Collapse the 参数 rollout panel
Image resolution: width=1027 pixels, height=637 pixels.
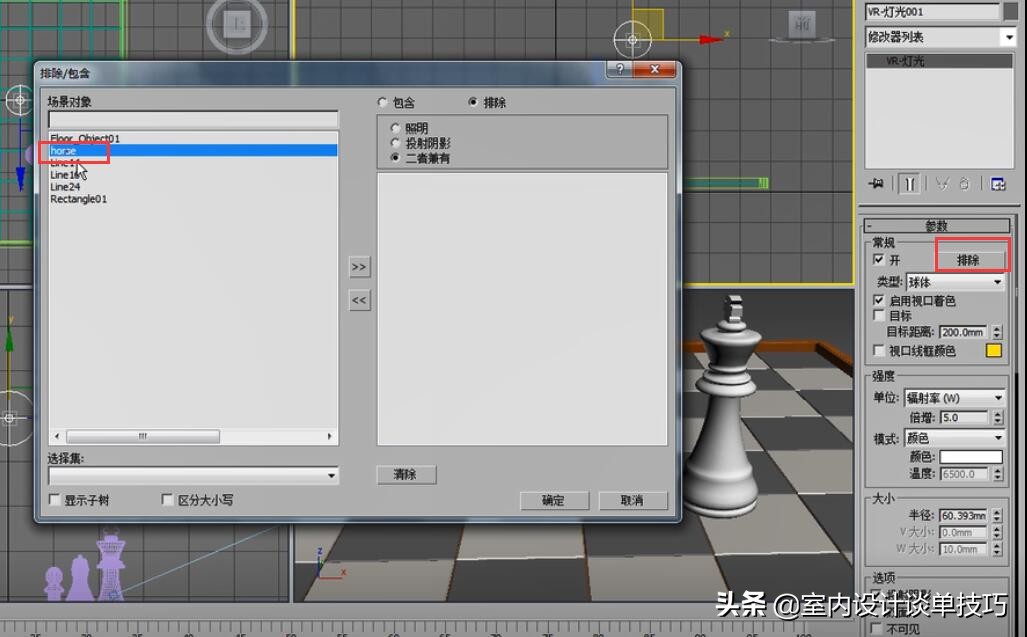938,225
